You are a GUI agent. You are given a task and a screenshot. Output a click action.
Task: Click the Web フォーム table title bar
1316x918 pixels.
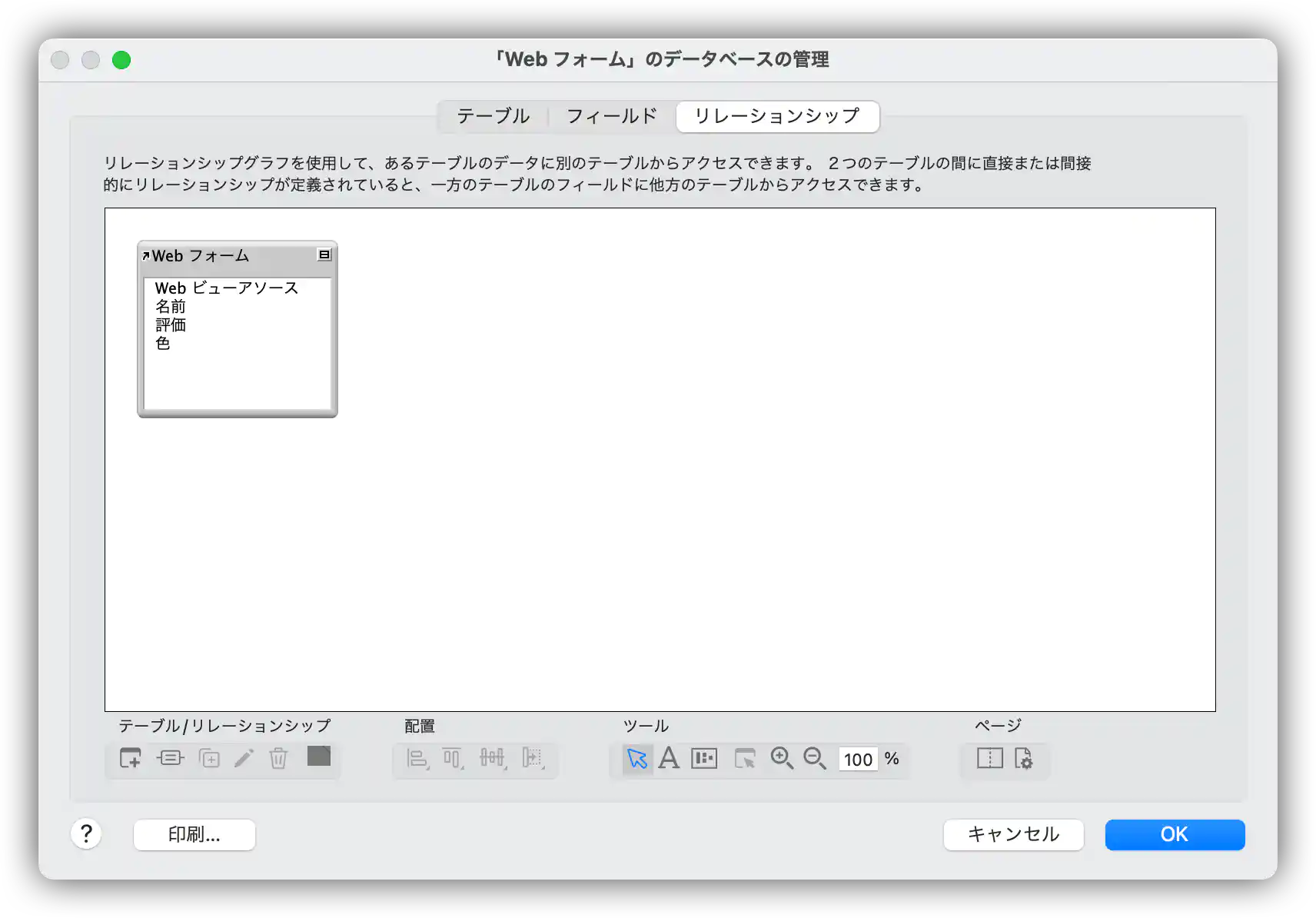tap(238, 256)
